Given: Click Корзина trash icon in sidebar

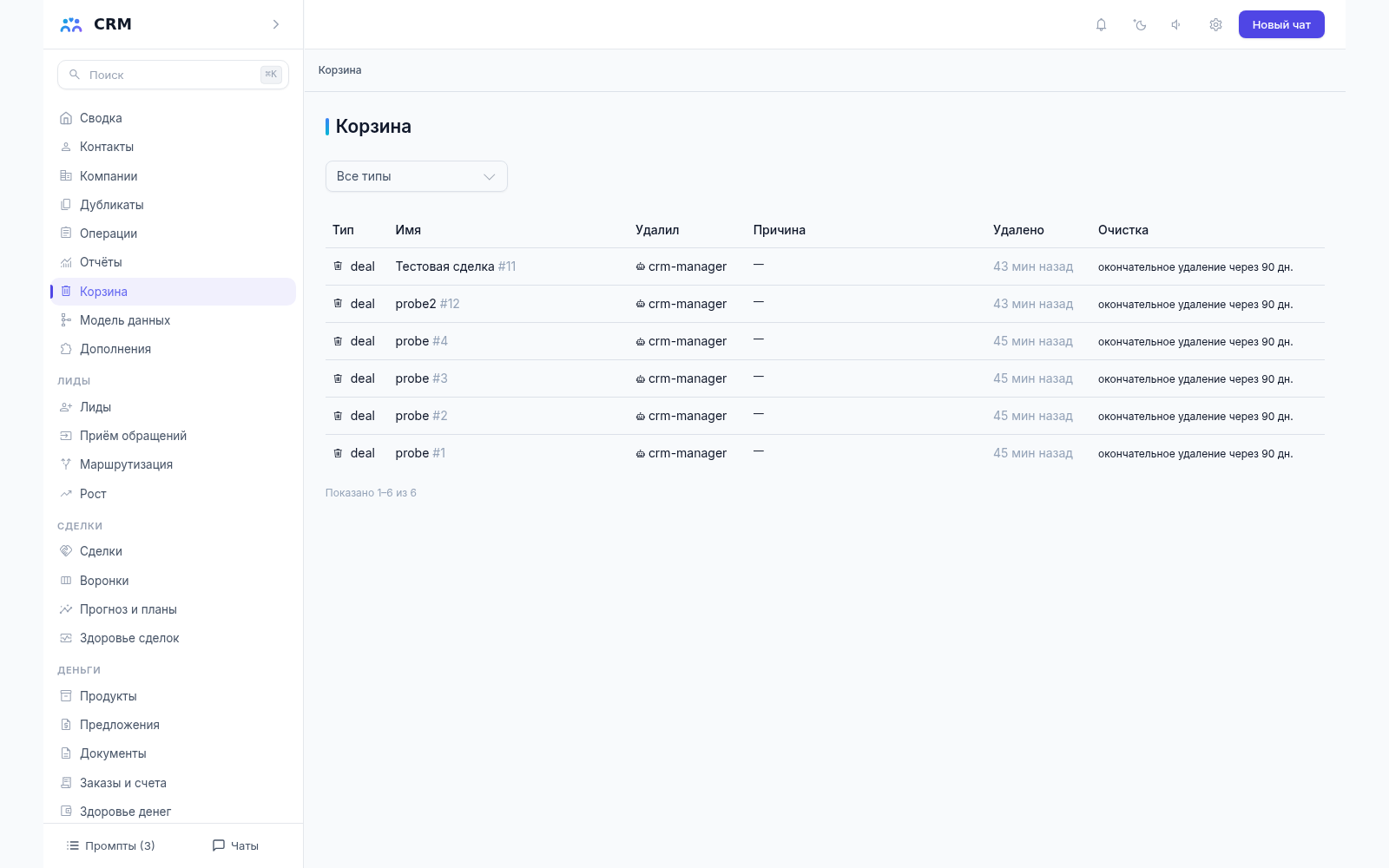Looking at the screenshot, I should point(66,291).
